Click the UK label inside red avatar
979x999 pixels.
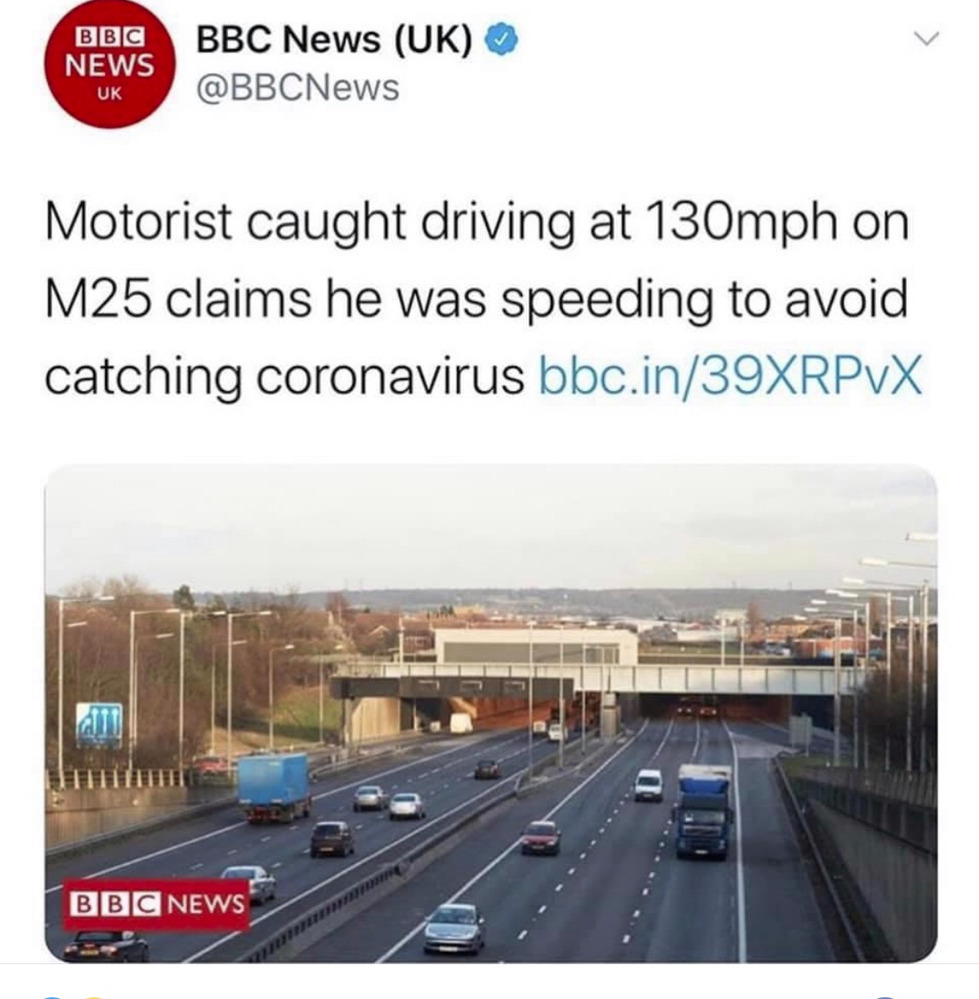point(109,94)
